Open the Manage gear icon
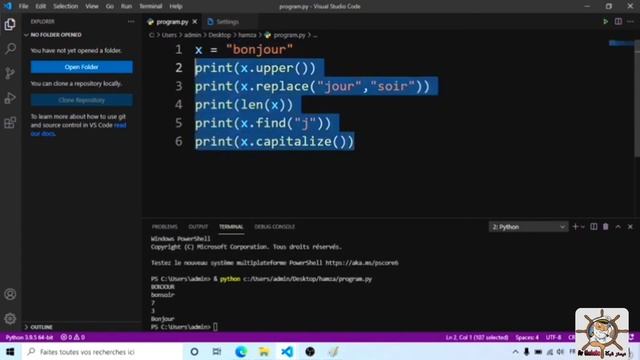 pos(10,318)
